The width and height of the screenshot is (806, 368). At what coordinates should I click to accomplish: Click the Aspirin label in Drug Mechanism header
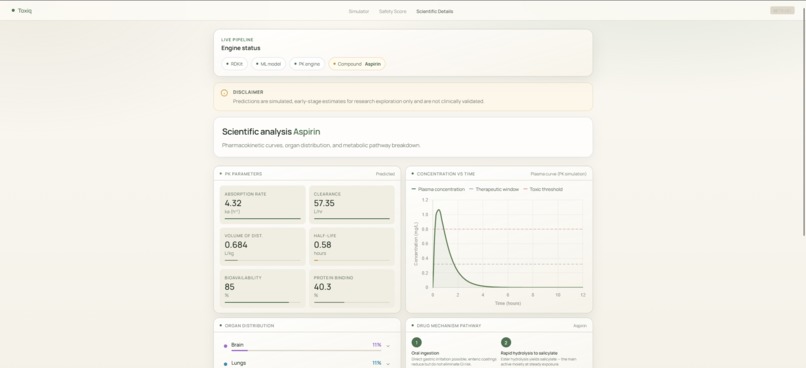pos(580,326)
